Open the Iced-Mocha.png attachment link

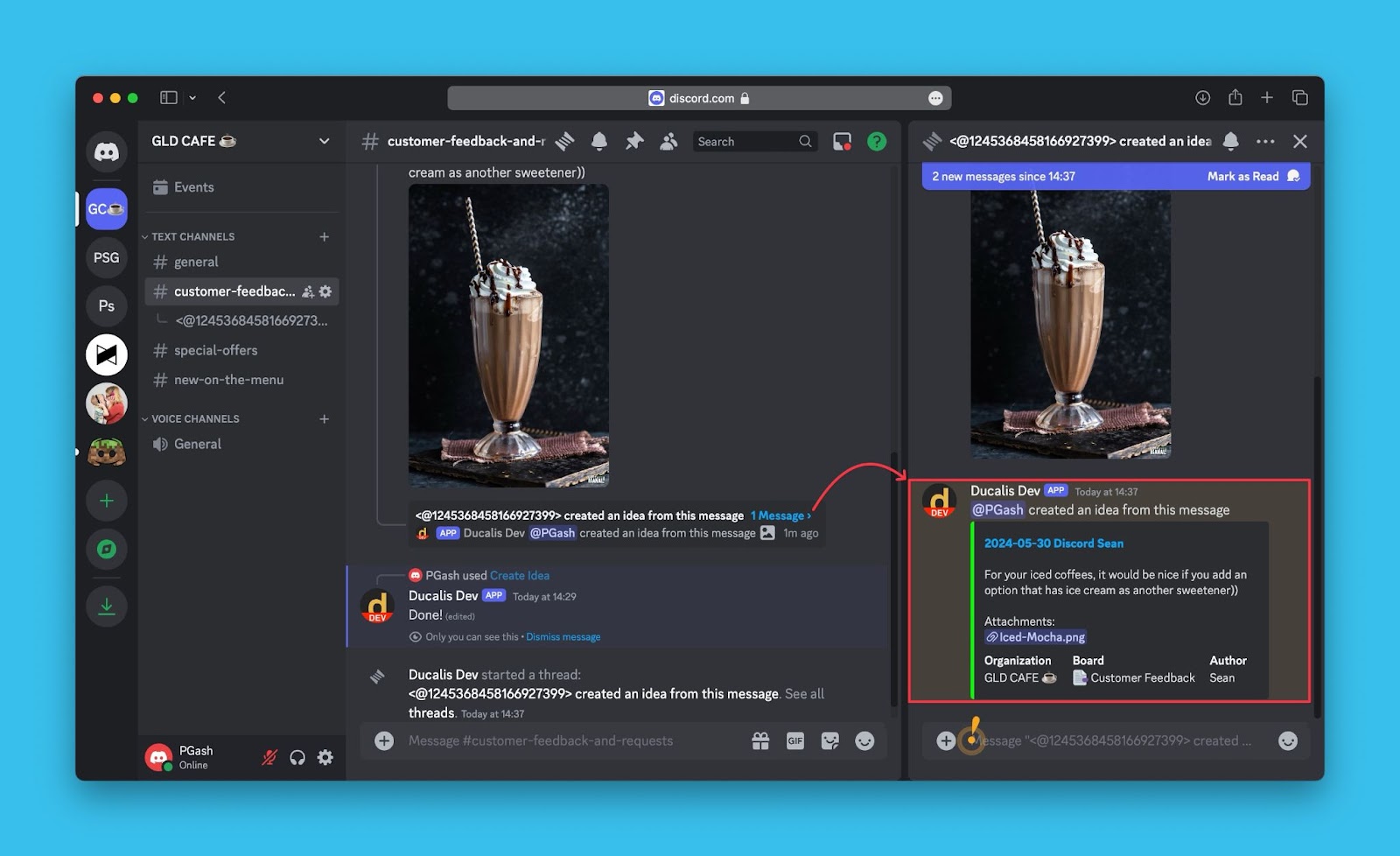pyautogui.click(x=1041, y=637)
